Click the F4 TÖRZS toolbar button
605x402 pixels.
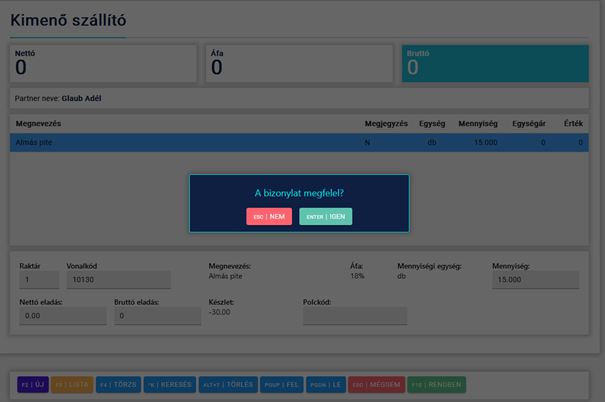tap(118, 384)
